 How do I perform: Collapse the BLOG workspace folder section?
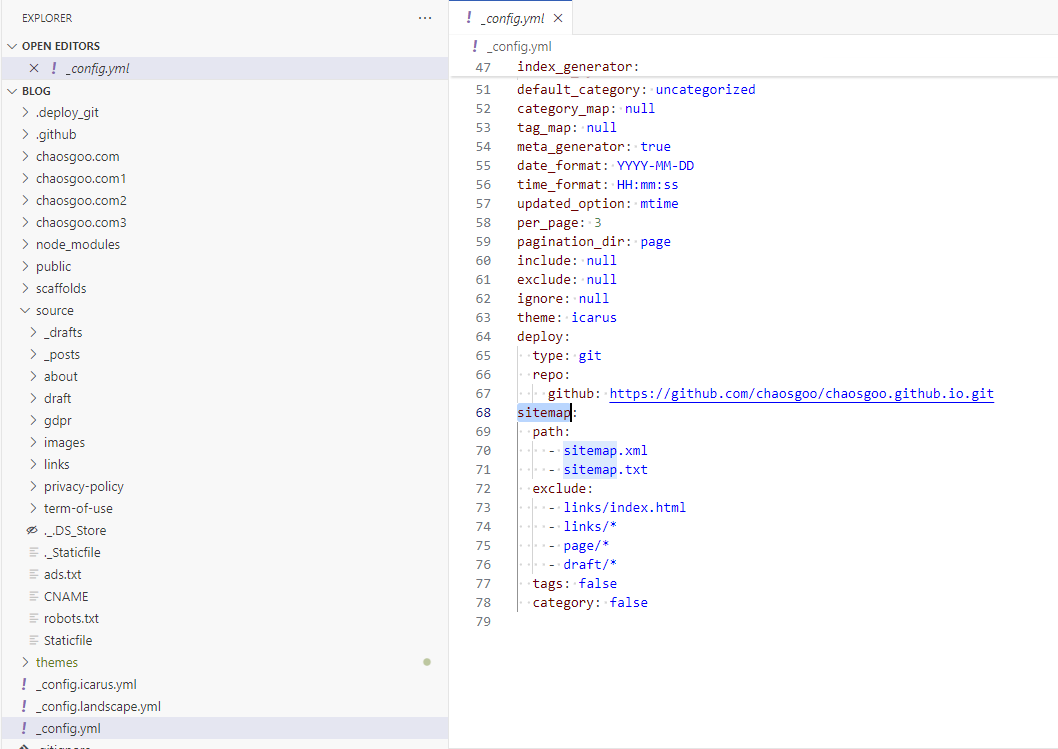12,91
